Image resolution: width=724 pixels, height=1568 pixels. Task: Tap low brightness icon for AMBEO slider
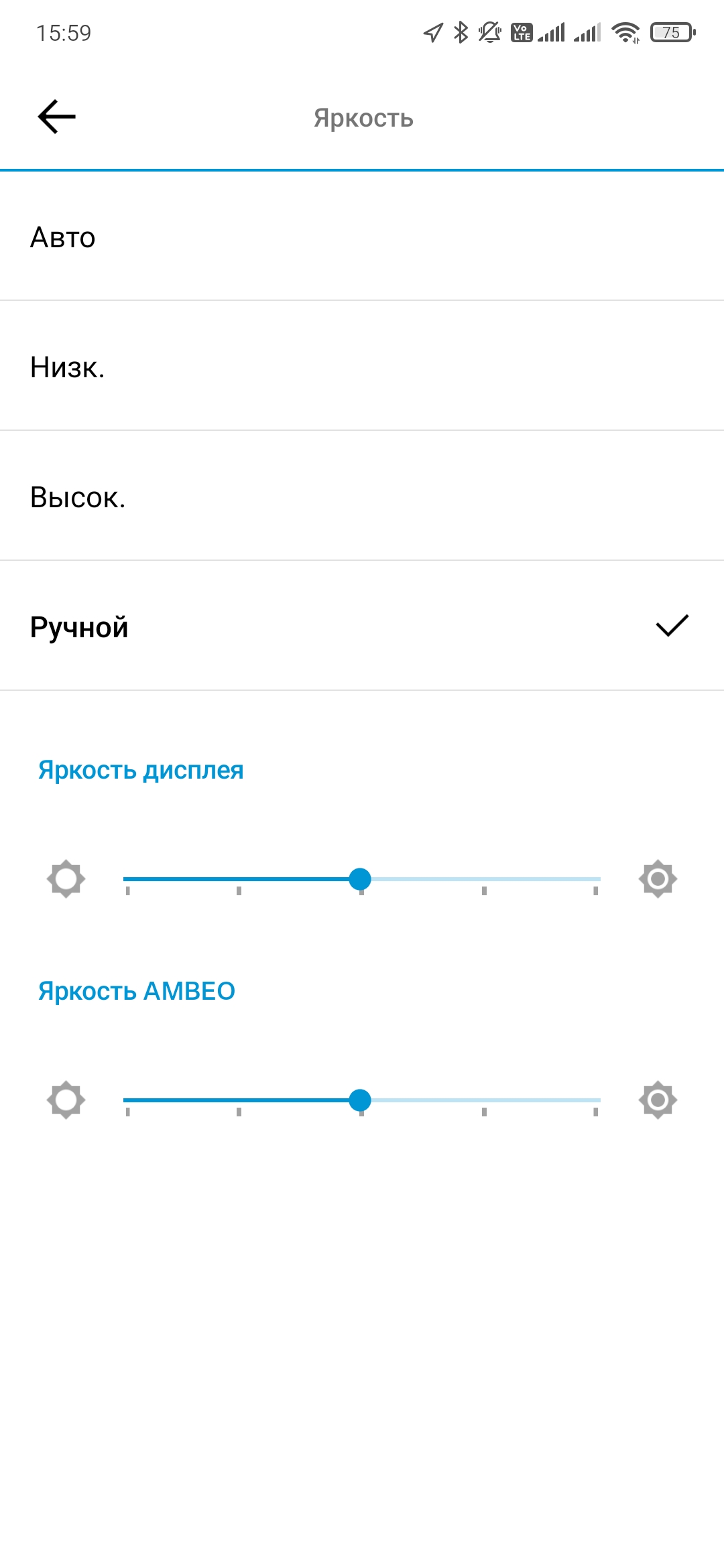66,1100
